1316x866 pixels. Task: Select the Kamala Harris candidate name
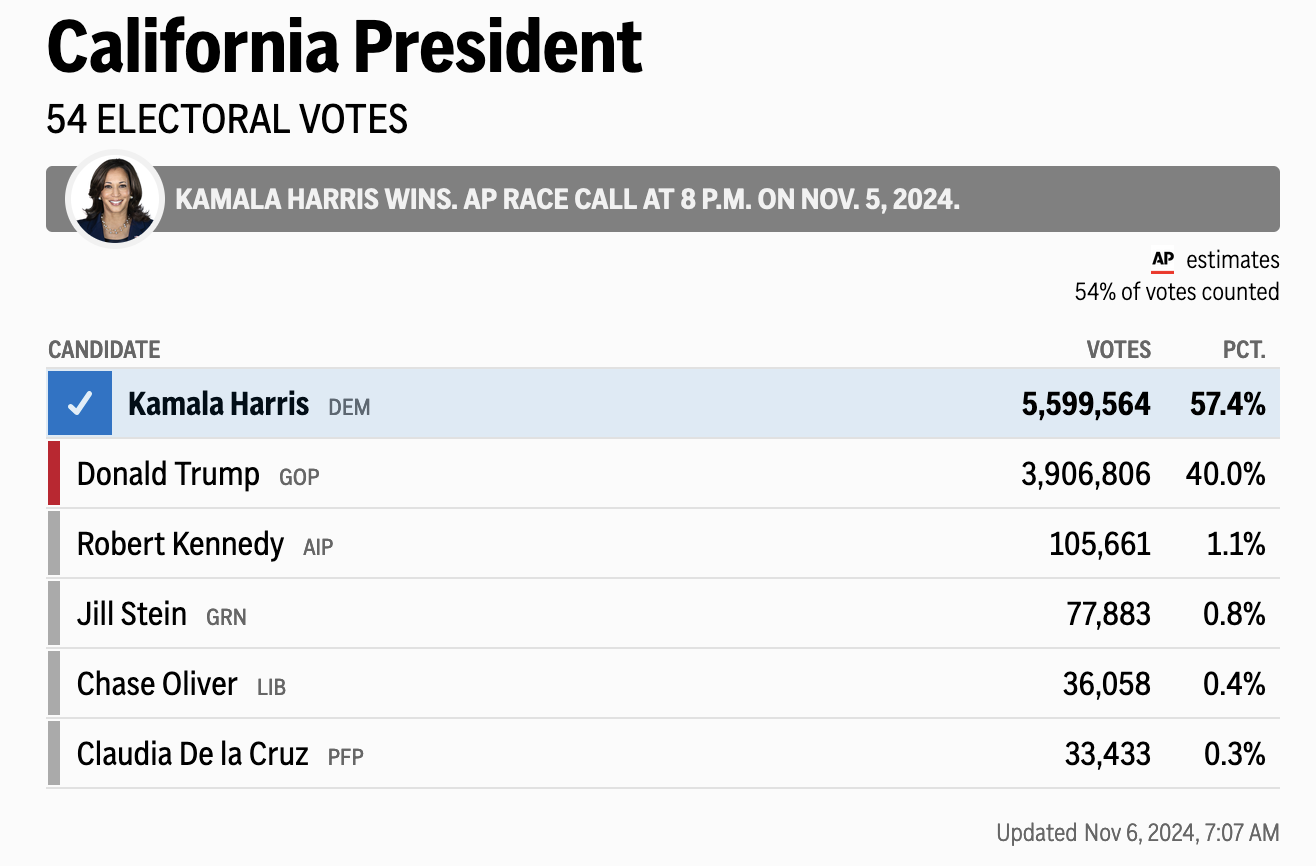click(218, 405)
